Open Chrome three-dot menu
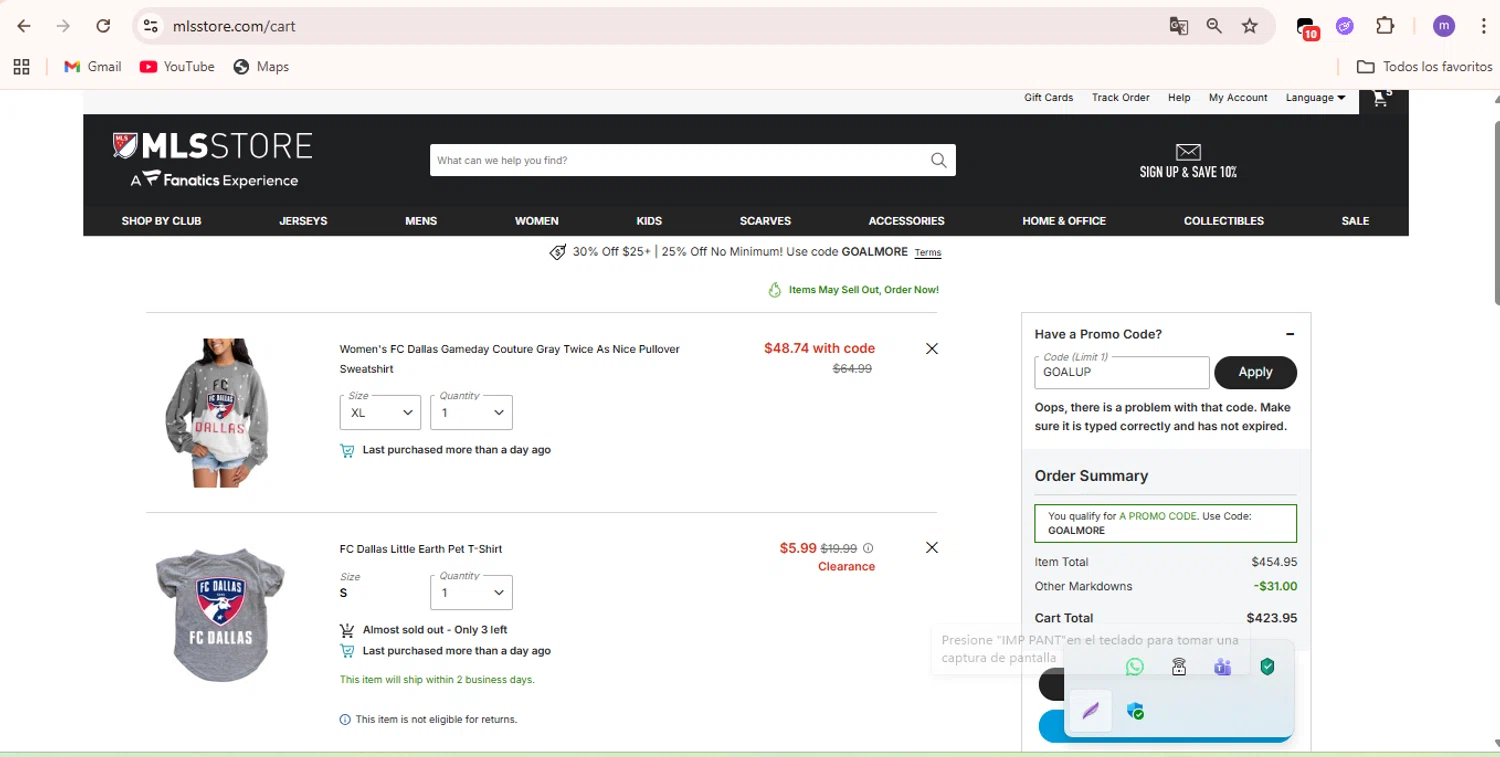Image resolution: width=1500 pixels, height=757 pixels. click(x=1483, y=26)
